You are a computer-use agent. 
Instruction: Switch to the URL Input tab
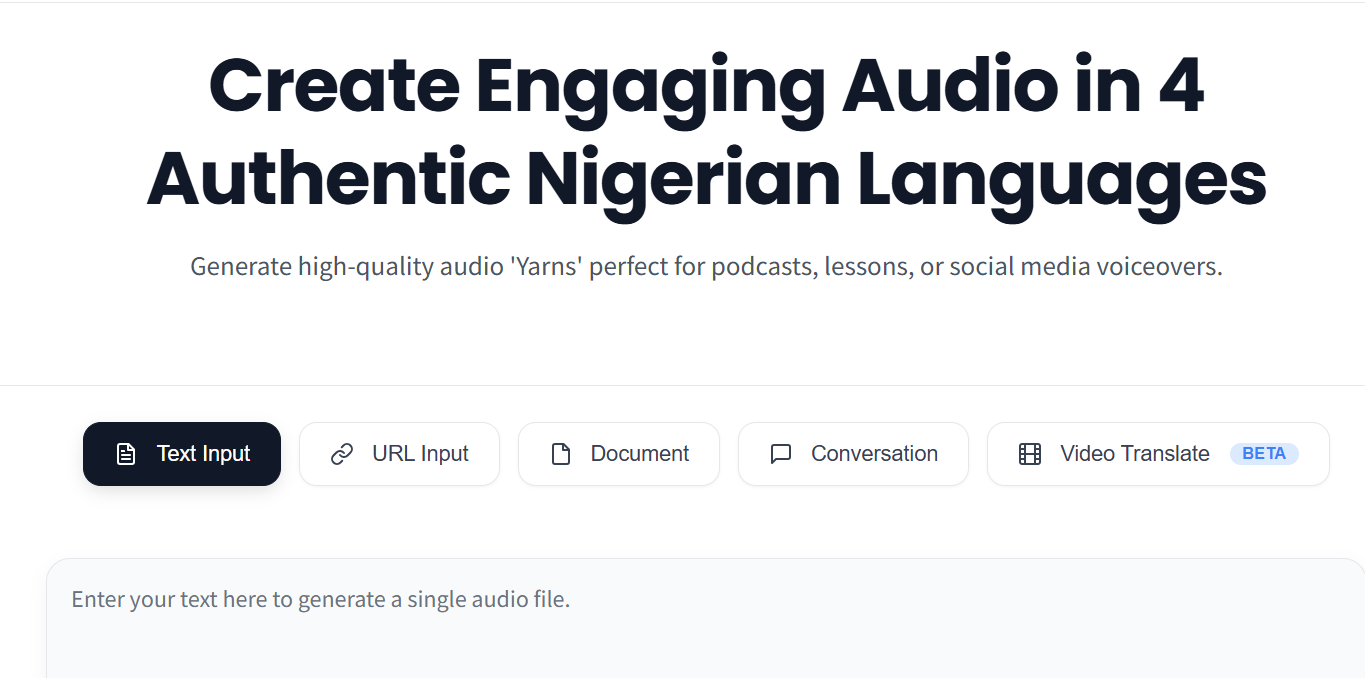tap(420, 454)
